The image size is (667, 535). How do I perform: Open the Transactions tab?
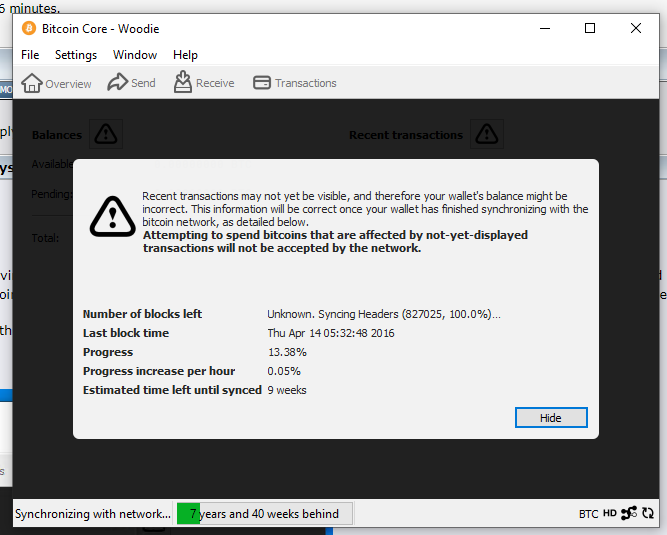click(x=294, y=83)
